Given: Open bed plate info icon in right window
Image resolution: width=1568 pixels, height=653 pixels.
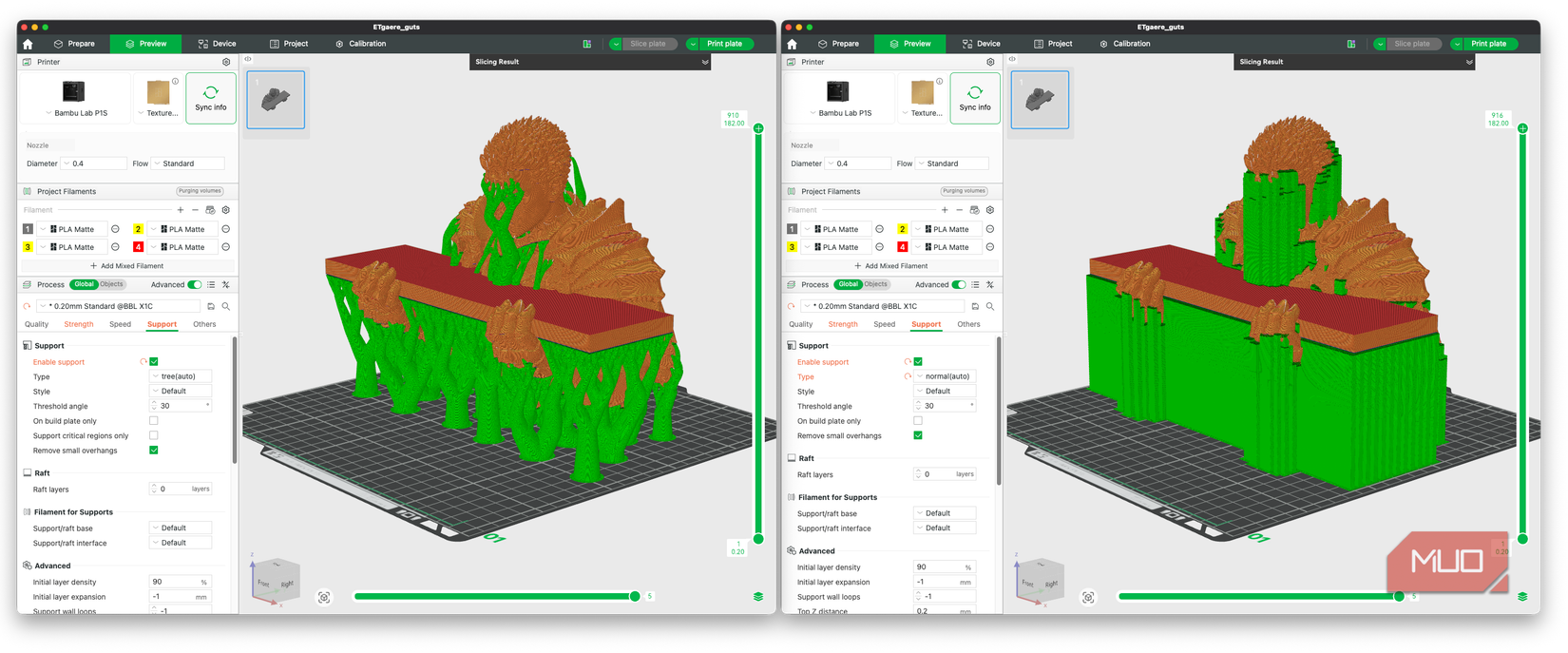Looking at the screenshot, I should pos(940,82).
